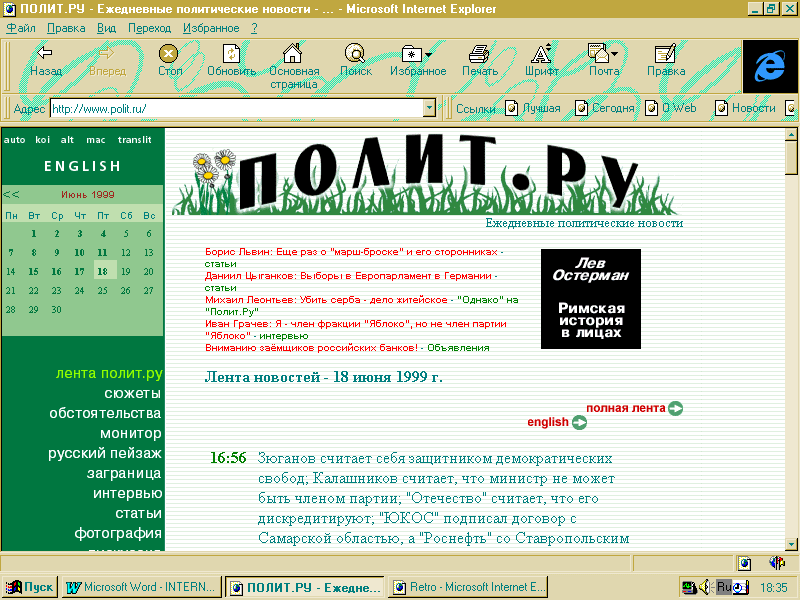Open the Почта mail toolbar button
The height and width of the screenshot is (600, 800).
(604, 61)
